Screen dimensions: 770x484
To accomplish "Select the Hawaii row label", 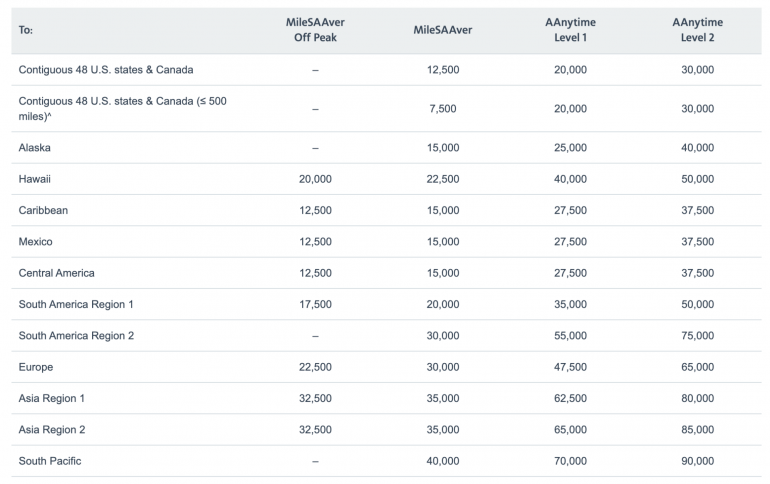I will pos(35,179).
